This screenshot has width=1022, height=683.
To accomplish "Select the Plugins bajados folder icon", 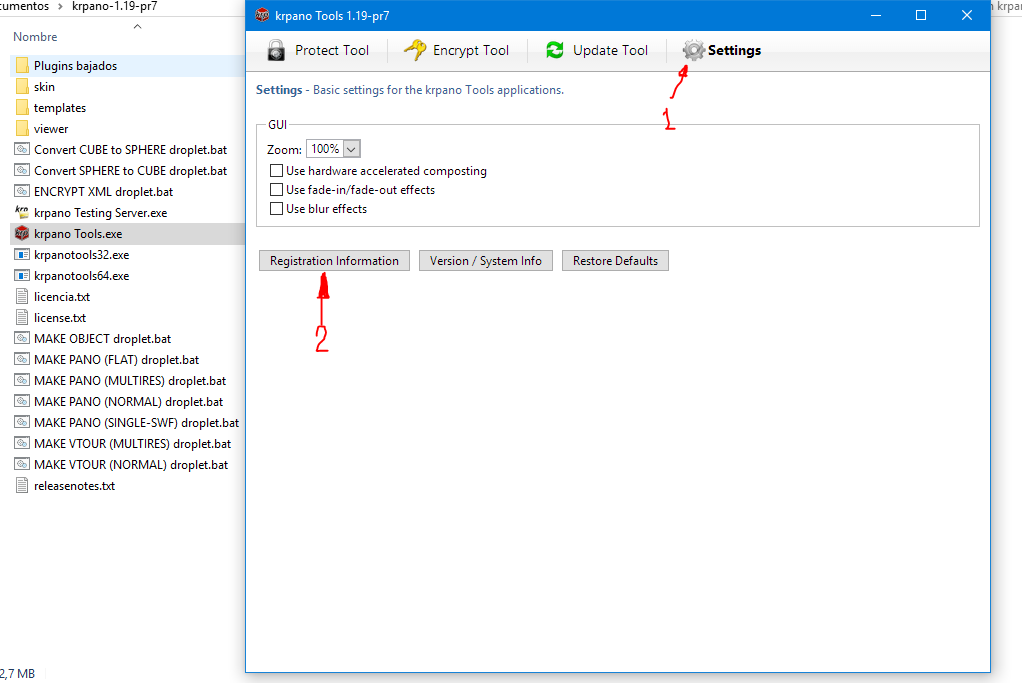I will pos(22,66).
